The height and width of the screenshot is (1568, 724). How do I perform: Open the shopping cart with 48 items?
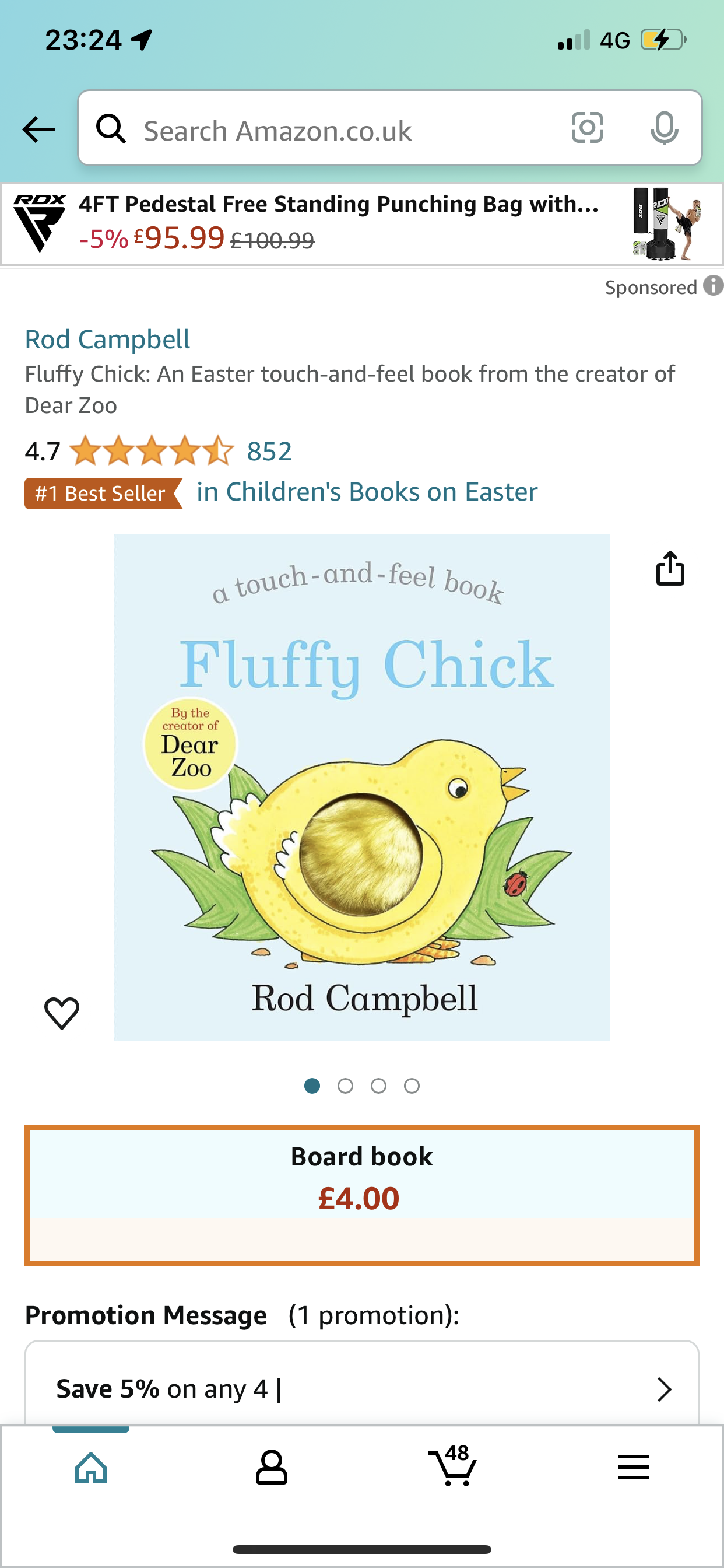(453, 1467)
